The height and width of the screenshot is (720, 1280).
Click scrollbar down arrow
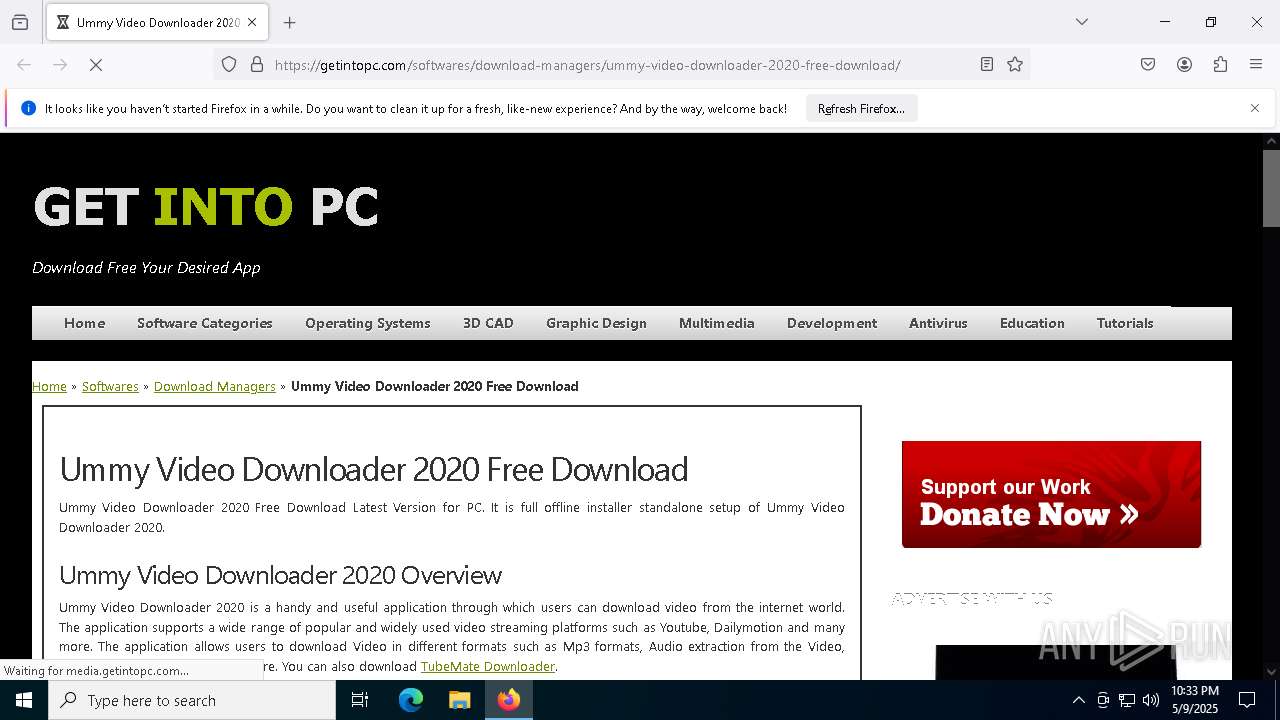1271,672
